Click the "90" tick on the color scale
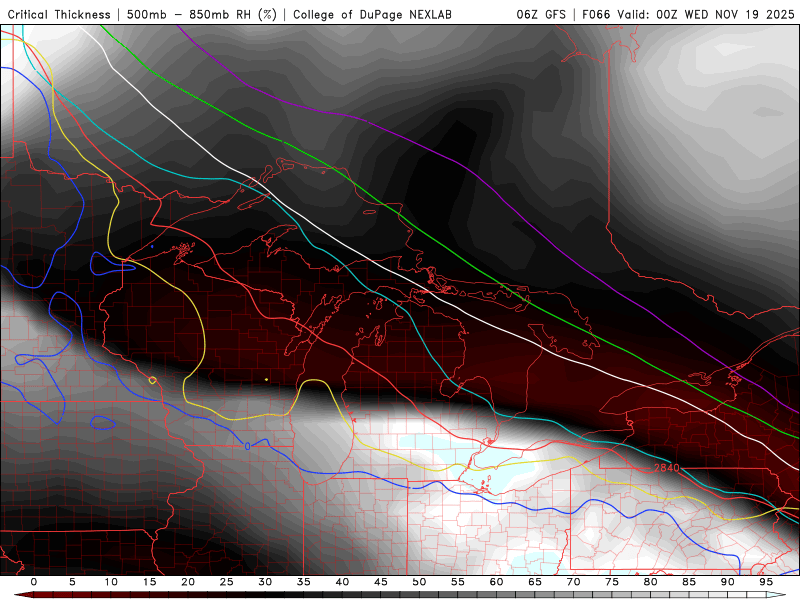The width and height of the screenshot is (800, 600). (x=727, y=582)
